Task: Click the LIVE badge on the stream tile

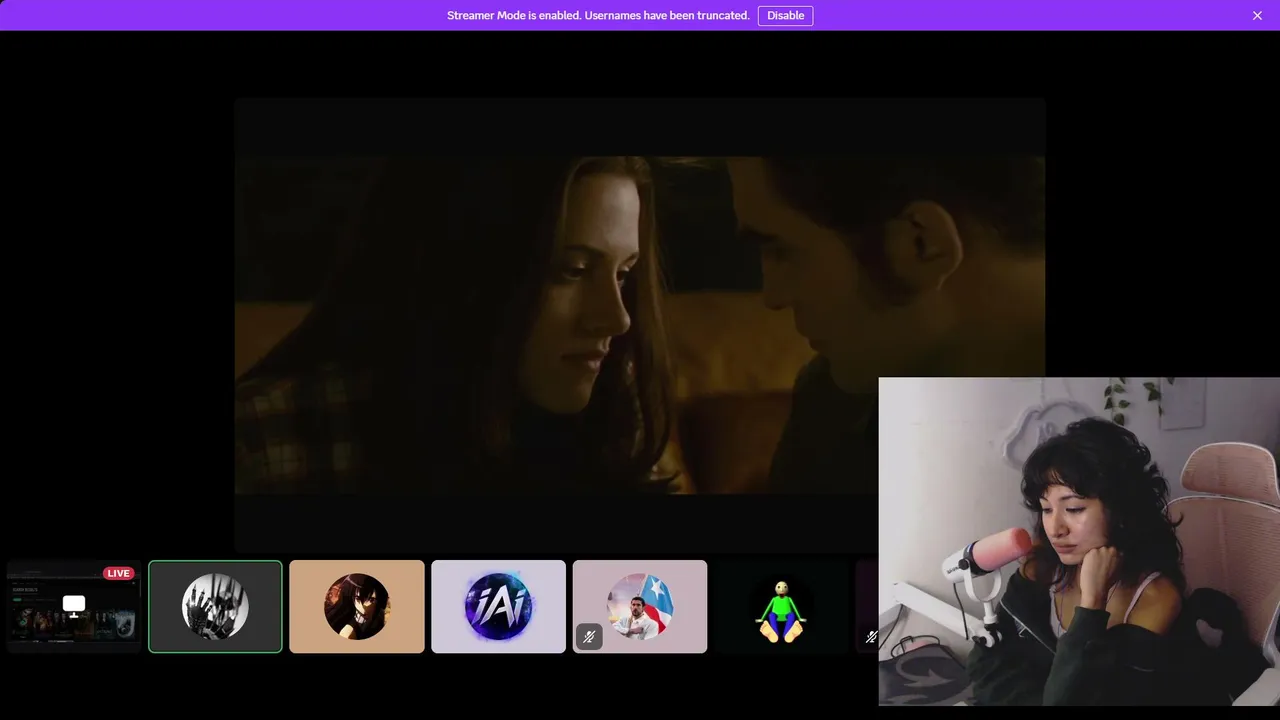Action: 119,573
